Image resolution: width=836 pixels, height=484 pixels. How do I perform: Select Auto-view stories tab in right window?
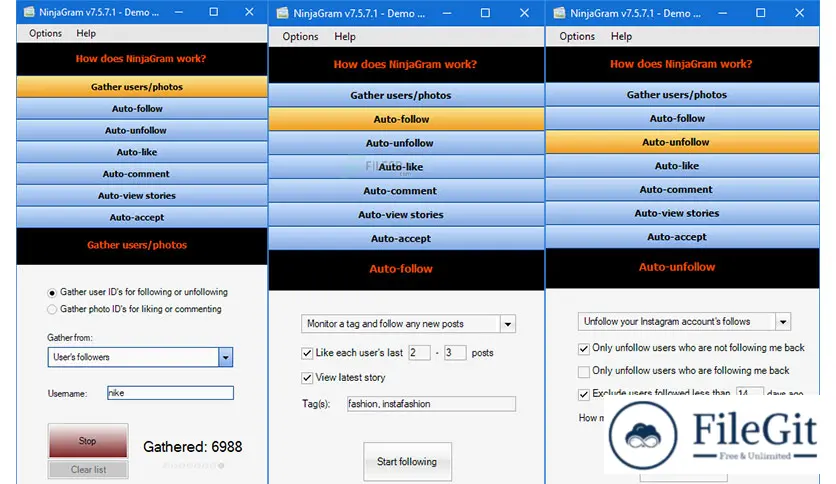point(682,213)
